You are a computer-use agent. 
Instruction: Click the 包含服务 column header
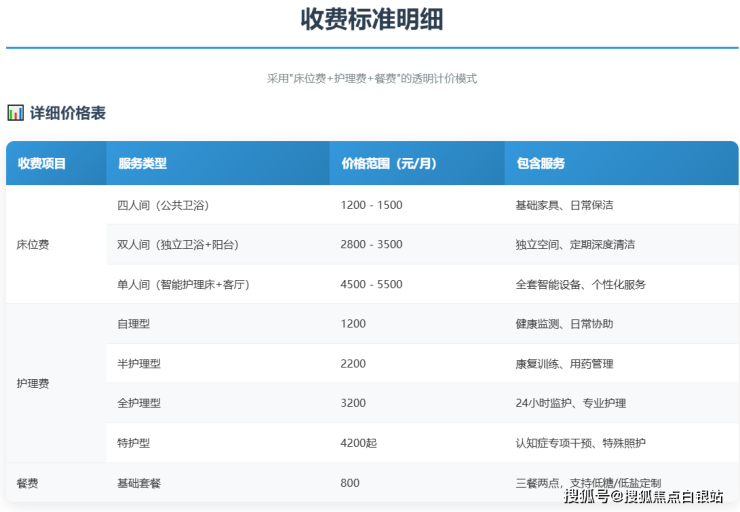tap(541, 163)
